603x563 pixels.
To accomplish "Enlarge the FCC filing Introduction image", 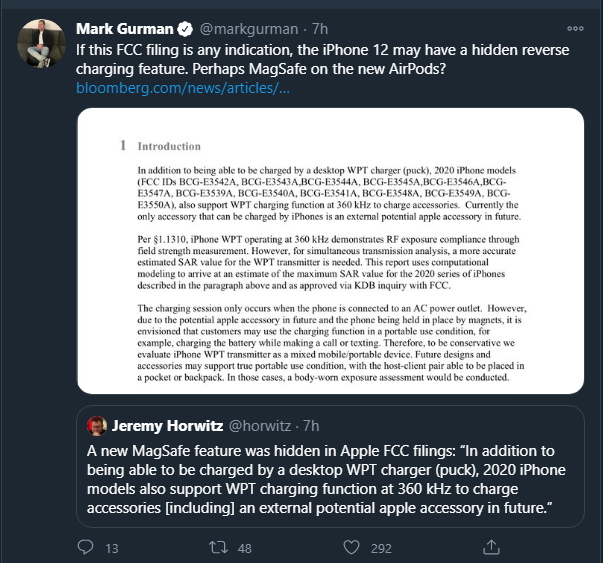I will [331, 251].
